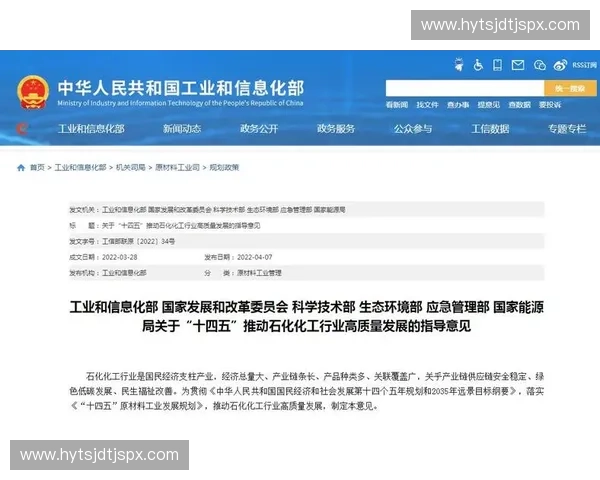Image resolution: width=600 pixels, height=480 pixels.
Task: Click 找文件 below search box
Action: click(x=427, y=105)
